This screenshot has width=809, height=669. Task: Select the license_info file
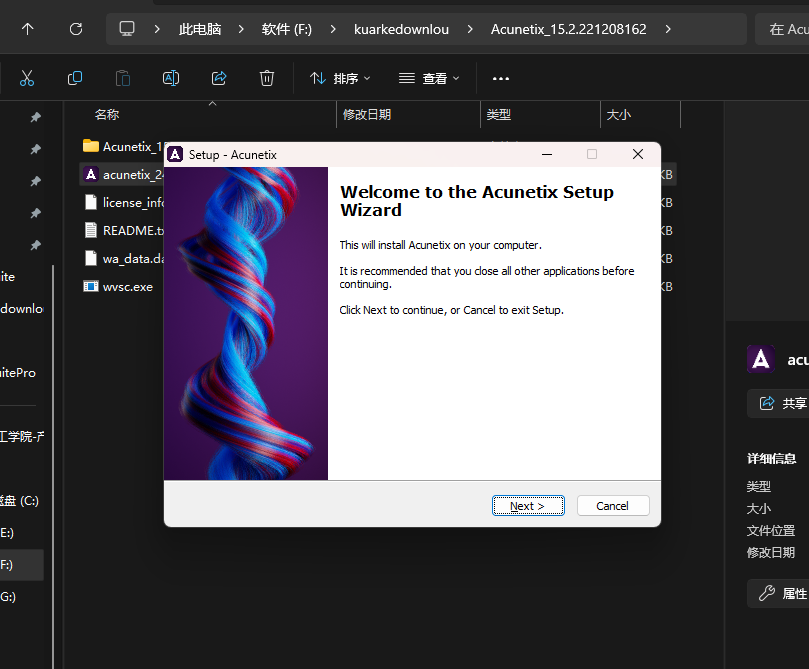pyautogui.click(x=123, y=202)
